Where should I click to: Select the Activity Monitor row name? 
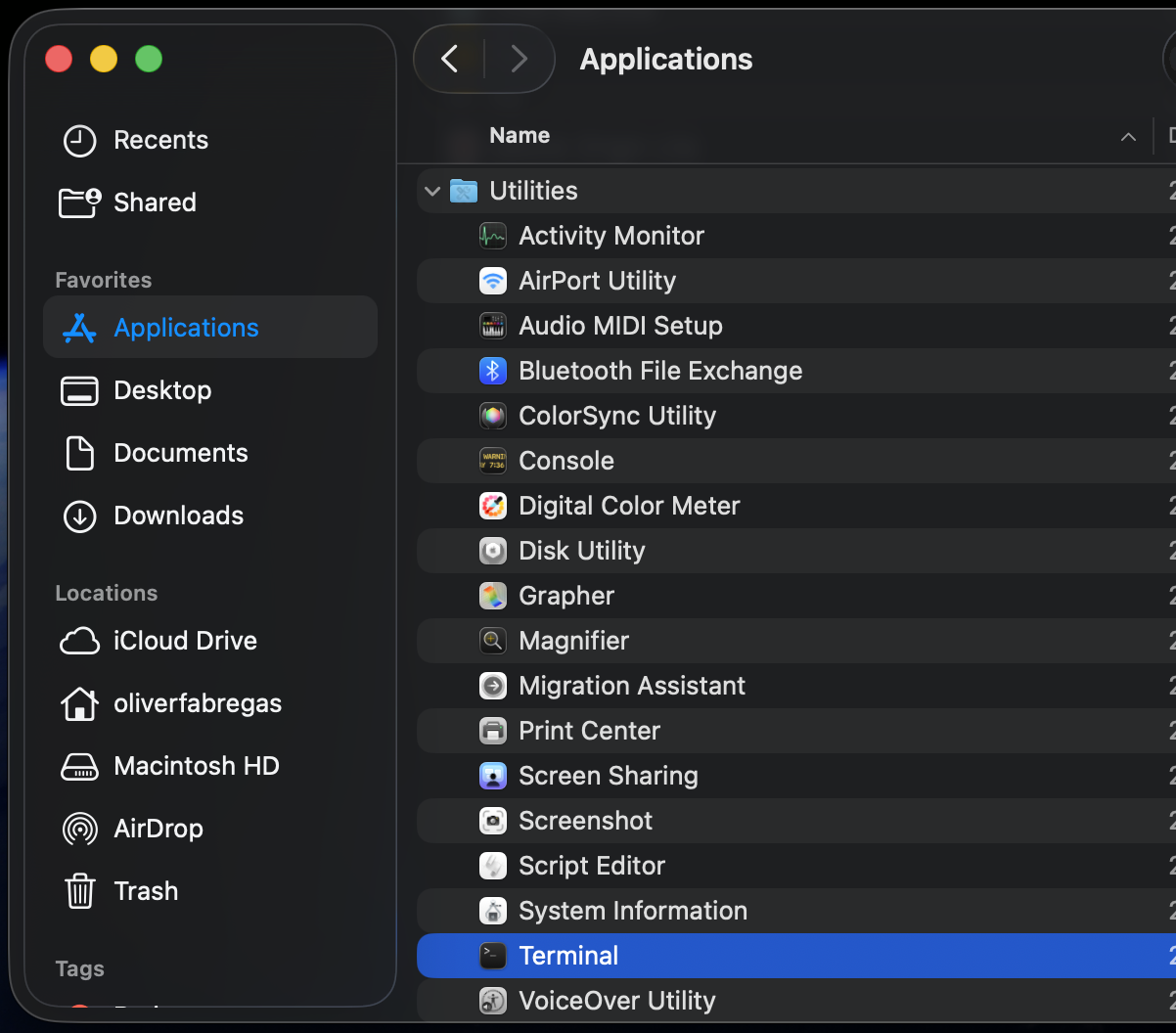click(611, 236)
